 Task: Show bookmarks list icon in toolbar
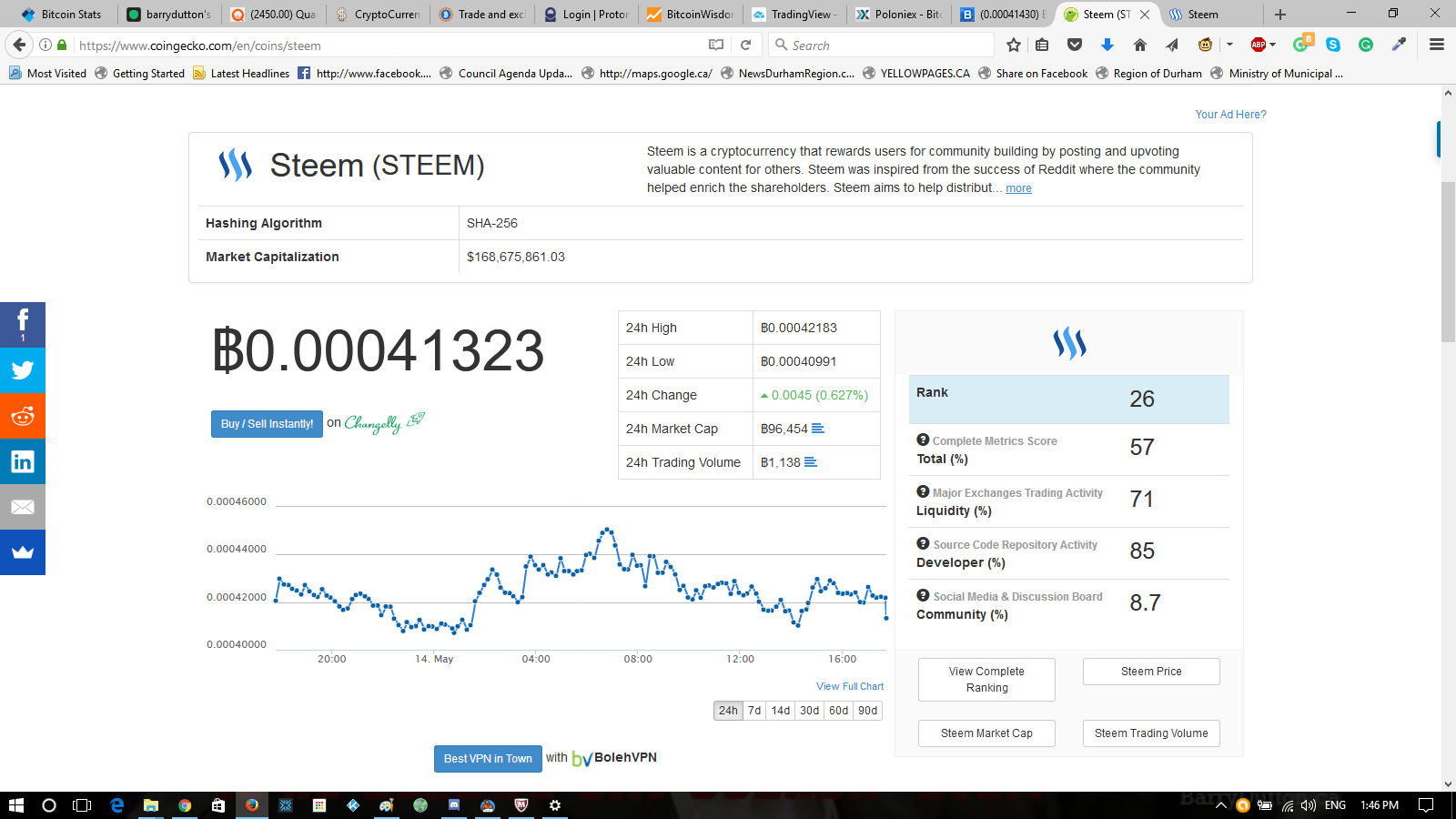click(1043, 45)
